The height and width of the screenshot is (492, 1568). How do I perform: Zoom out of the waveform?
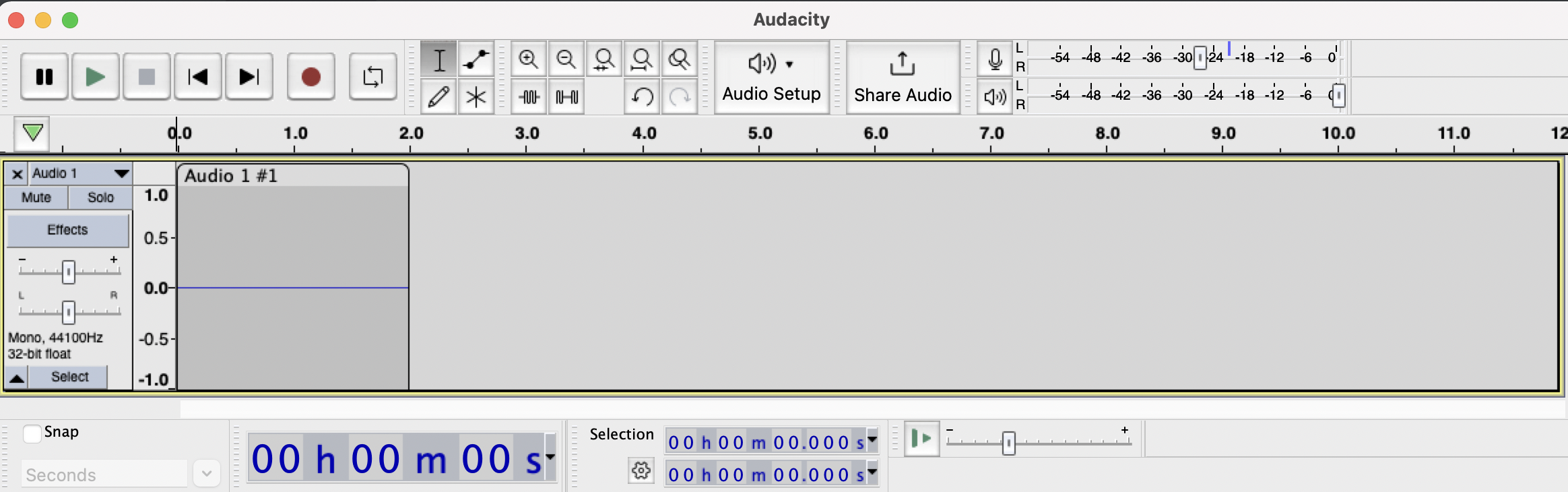(566, 59)
